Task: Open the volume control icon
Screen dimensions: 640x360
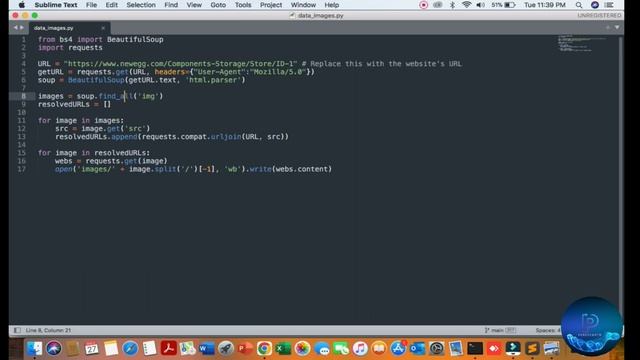Action: point(481,5)
